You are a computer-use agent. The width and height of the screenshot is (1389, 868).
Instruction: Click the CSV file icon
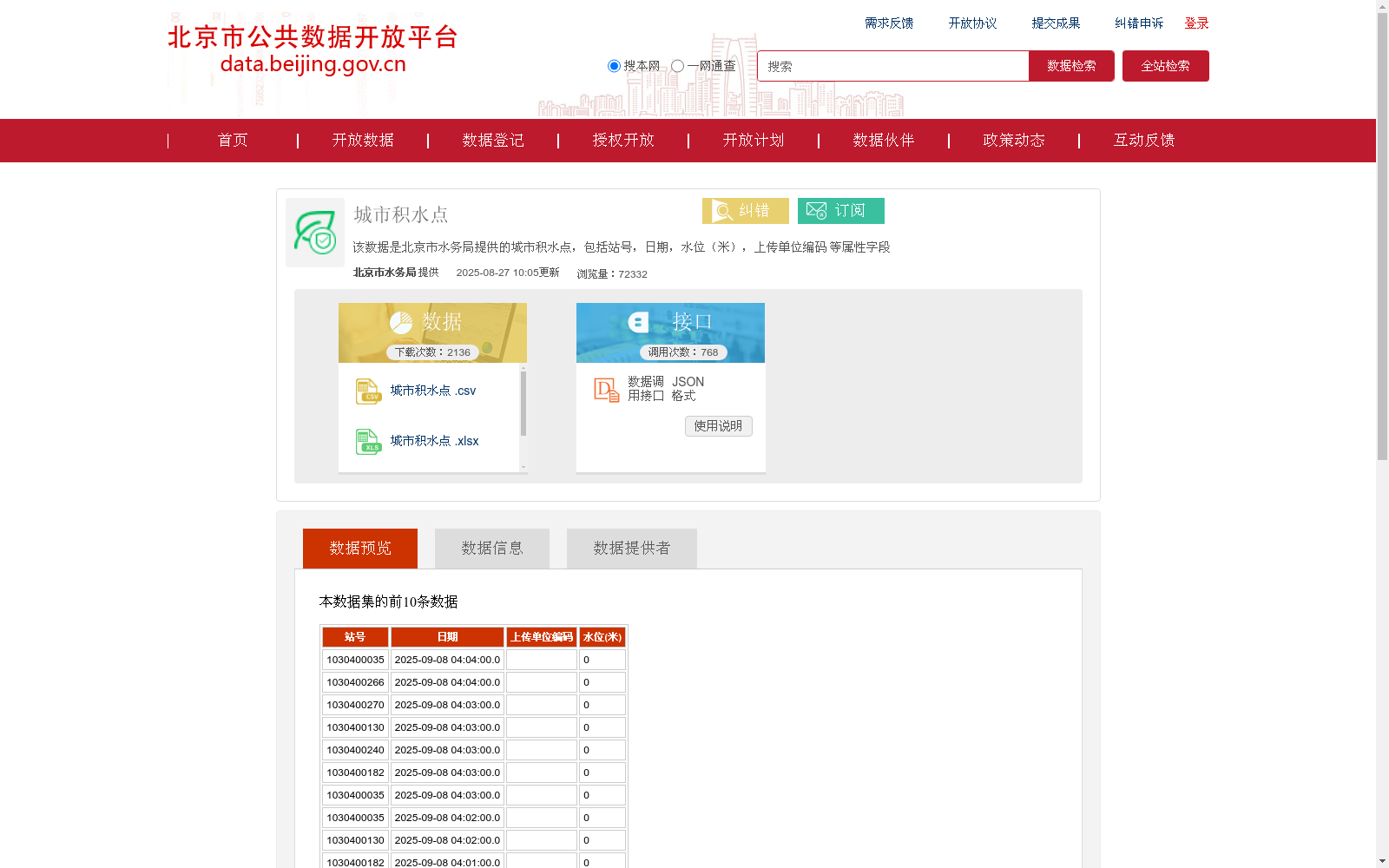368,391
